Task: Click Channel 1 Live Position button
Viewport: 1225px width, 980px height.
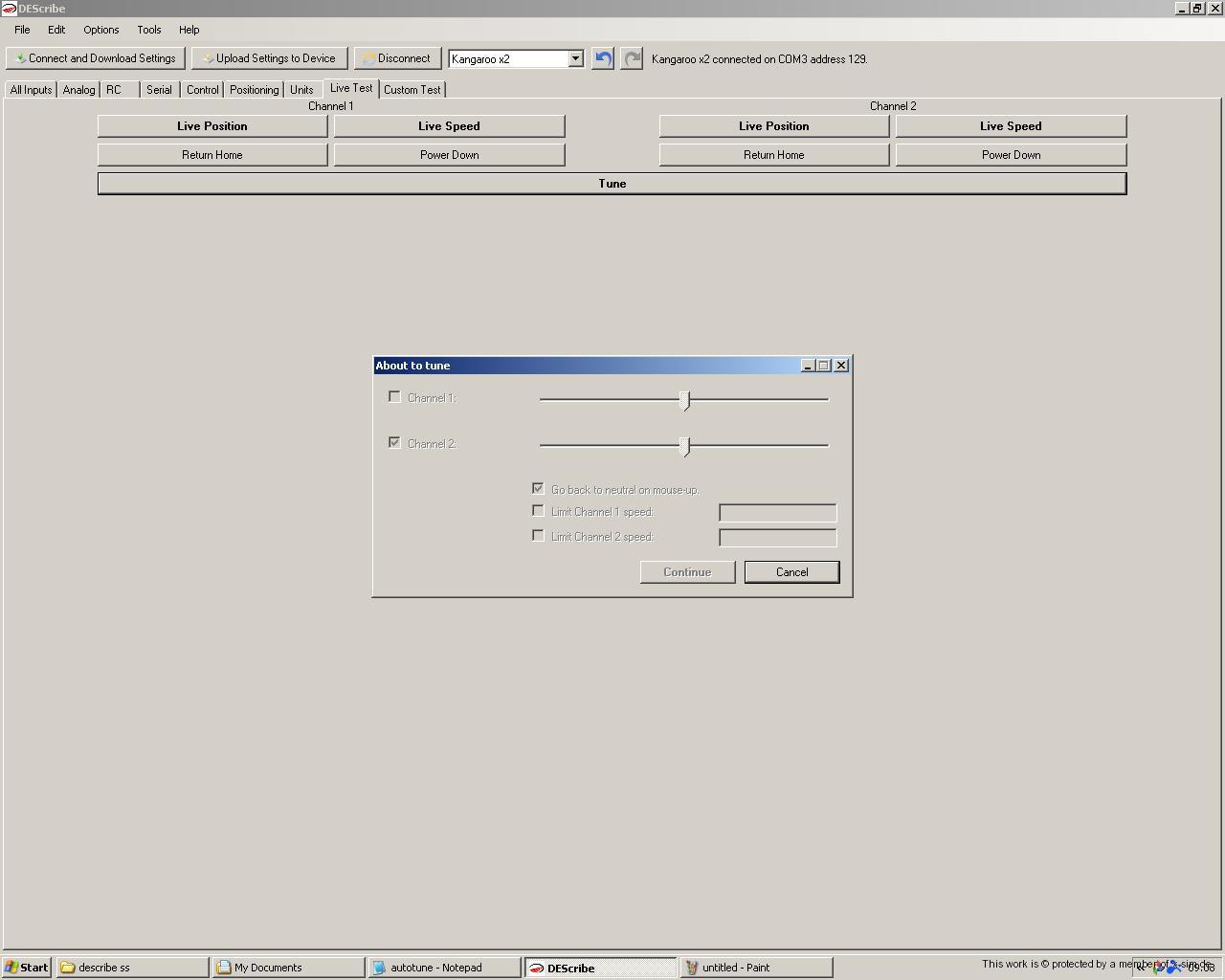Action: pyautogui.click(x=212, y=126)
